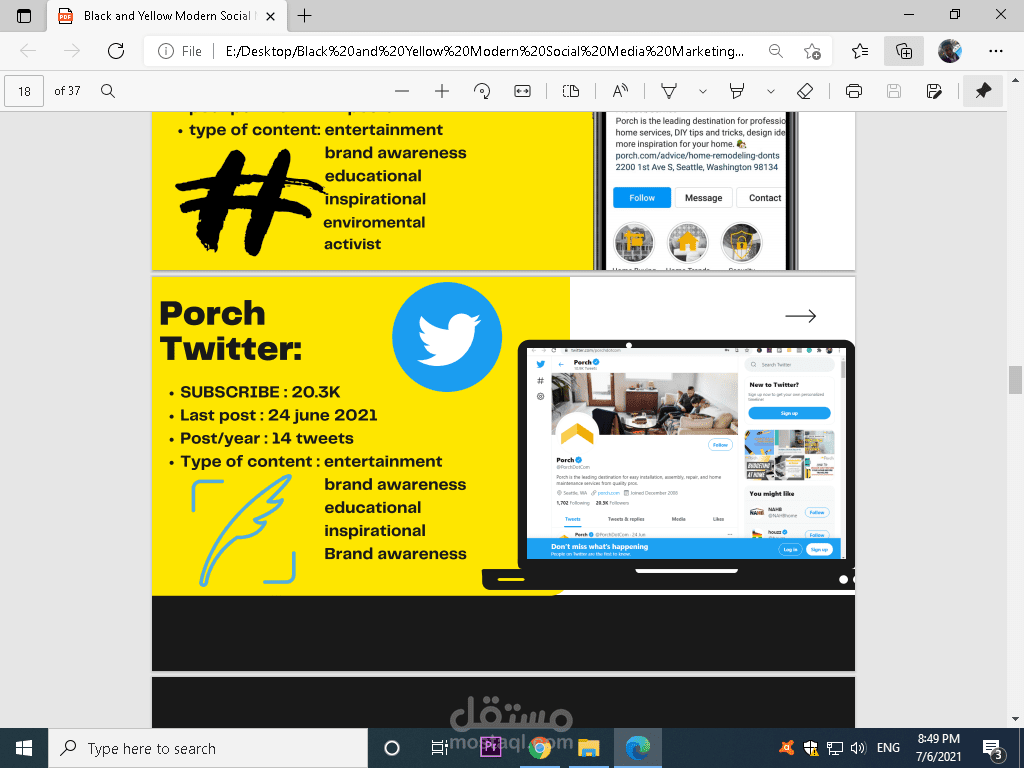The width and height of the screenshot is (1024, 768).
Task: Close the Black and Yellow Modern Social tab
Action: pyautogui.click(x=271, y=16)
